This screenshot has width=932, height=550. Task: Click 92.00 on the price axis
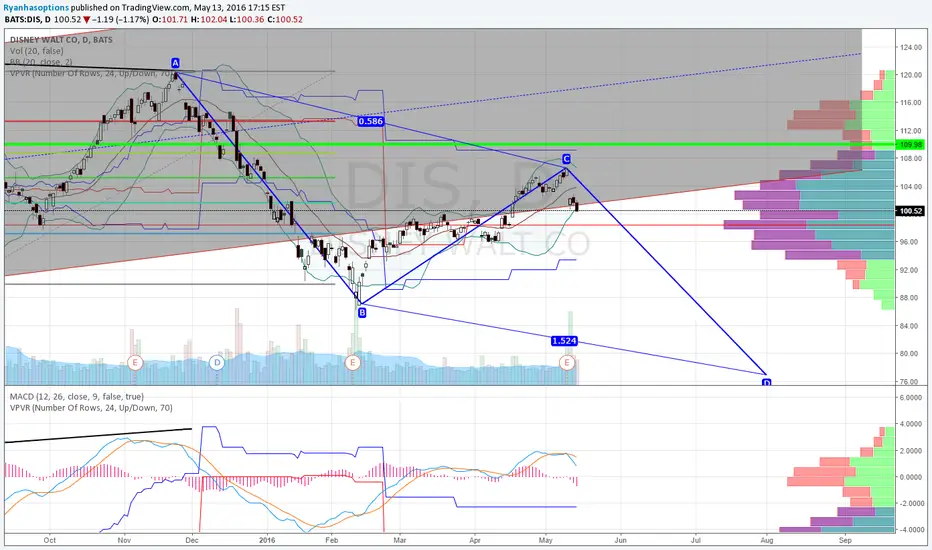[910, 270]
